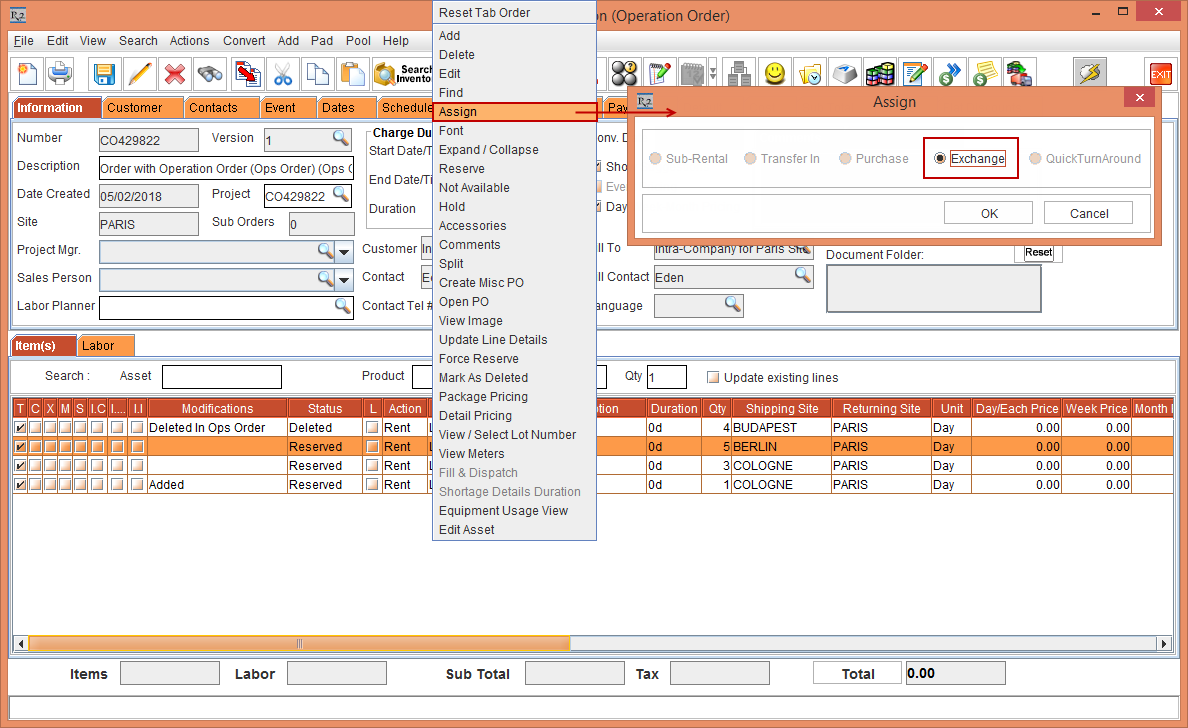Open Find with binoculars icon
Image resolution: width=1188 pixels, height=728 pixels.
[x=210, y=74]
